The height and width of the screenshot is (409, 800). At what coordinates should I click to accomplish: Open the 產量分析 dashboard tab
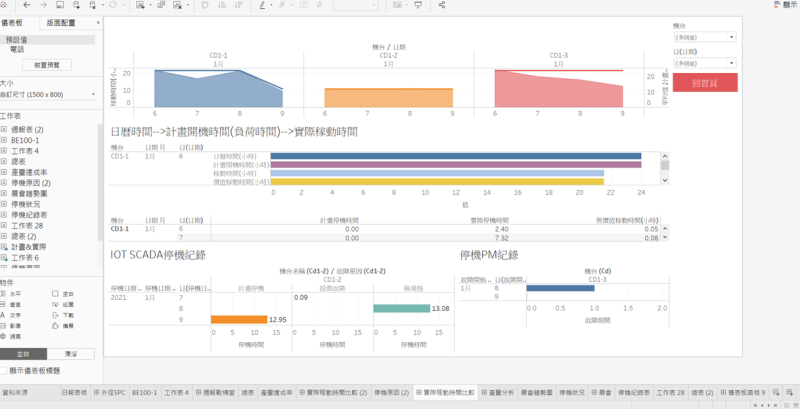497,393
